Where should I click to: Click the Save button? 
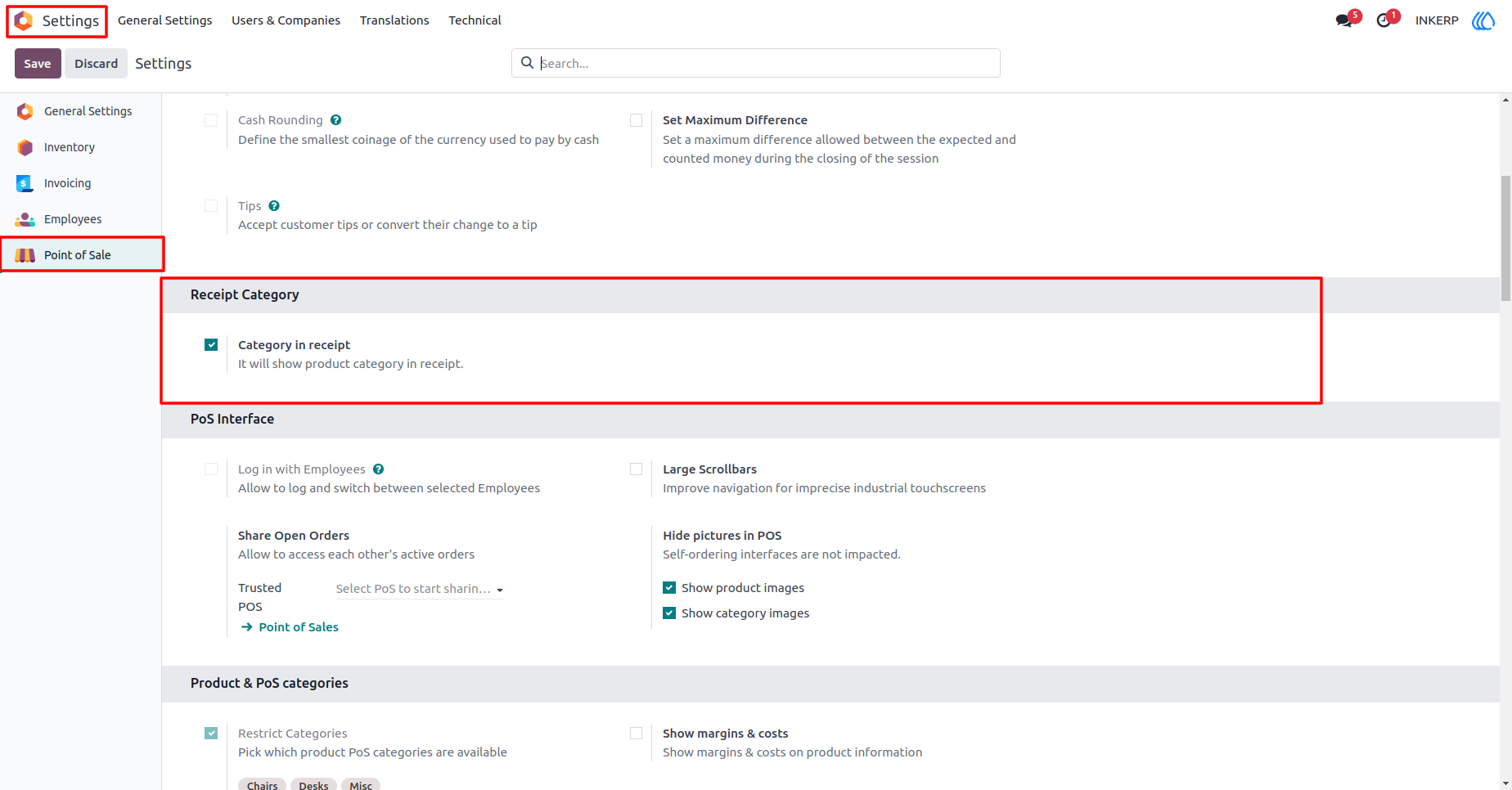pyautogui.click(x=38, y=64)
